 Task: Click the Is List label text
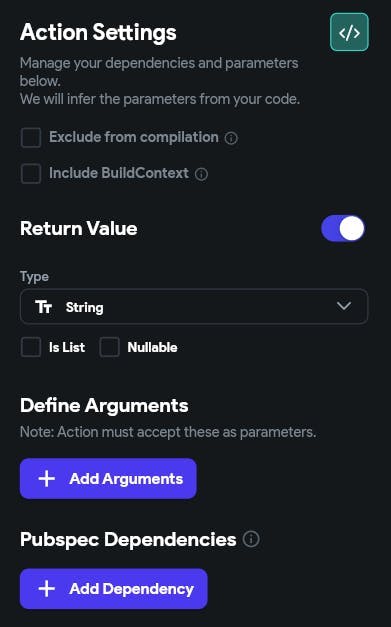tap(67, 347)
